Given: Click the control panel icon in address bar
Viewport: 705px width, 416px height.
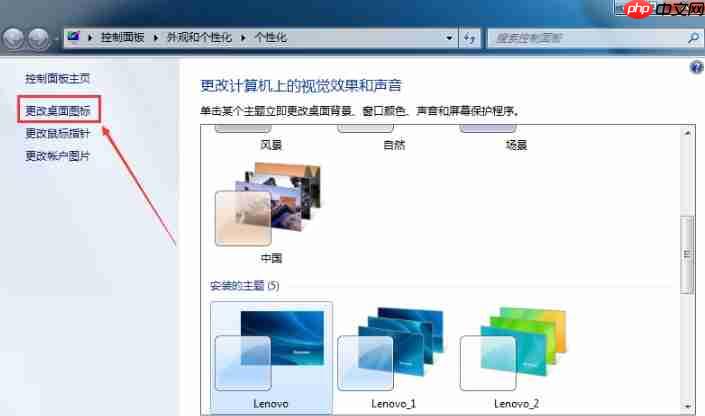Looking at the screenshot, I should click(x=73, y=36).
